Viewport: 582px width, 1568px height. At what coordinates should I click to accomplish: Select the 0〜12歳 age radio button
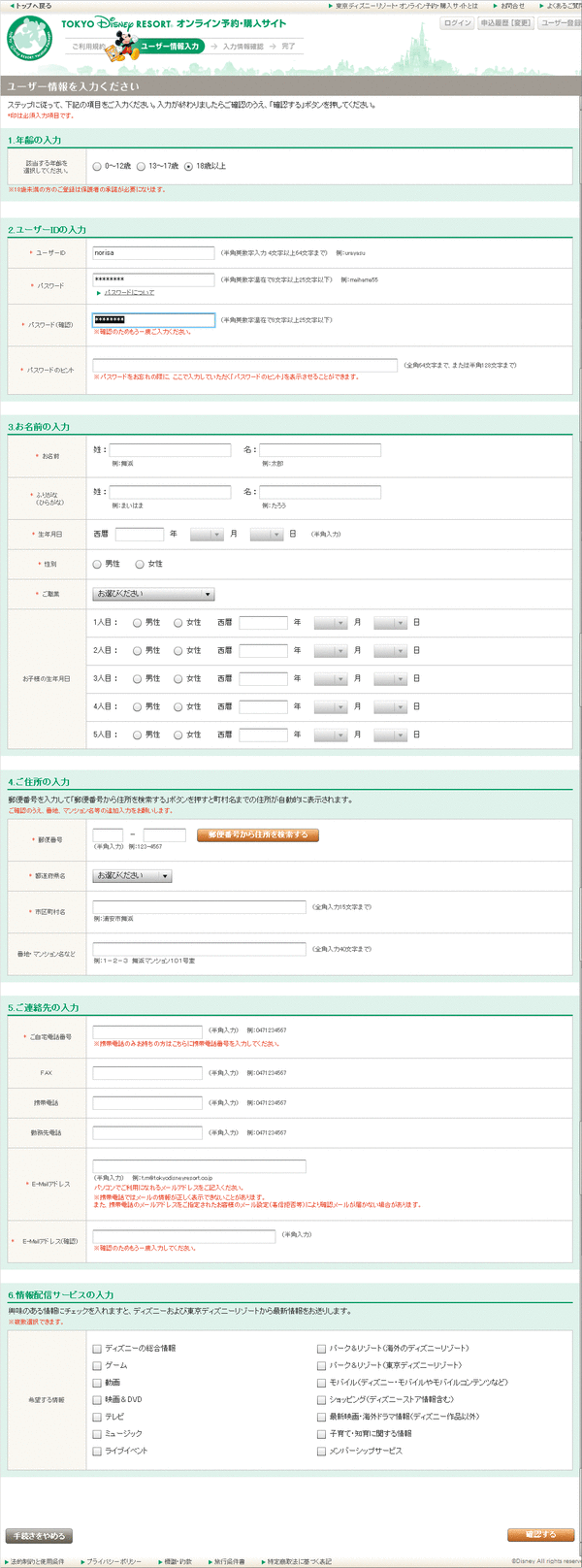(x=97, y=167)
